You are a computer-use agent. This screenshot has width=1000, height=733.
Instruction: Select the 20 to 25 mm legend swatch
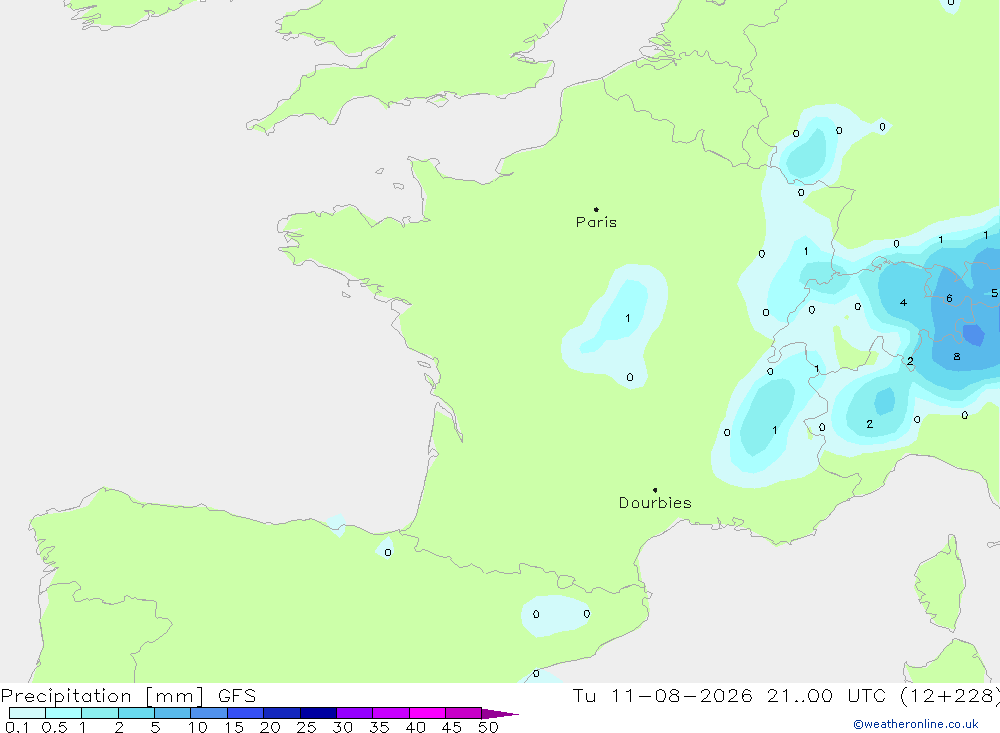(282, 713)
